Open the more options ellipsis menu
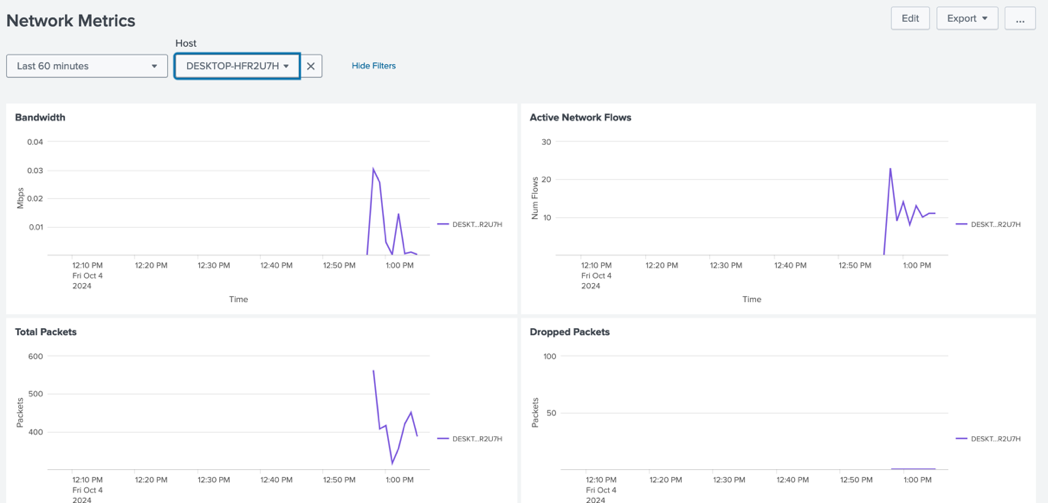 (1019, 18)
